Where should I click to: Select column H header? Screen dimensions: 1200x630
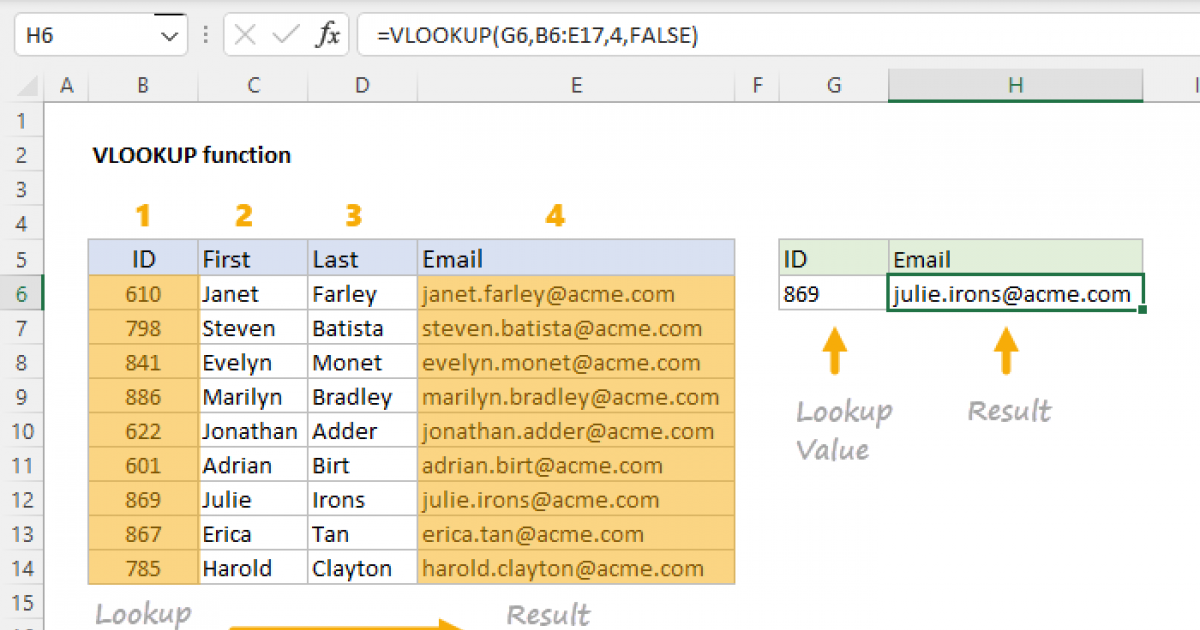tap(1015, 85)
